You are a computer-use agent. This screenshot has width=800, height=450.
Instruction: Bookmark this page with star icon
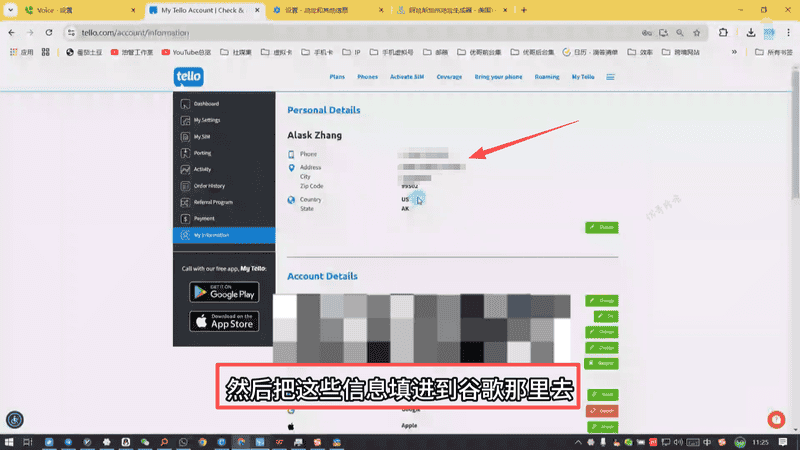(x=696, y=33)
